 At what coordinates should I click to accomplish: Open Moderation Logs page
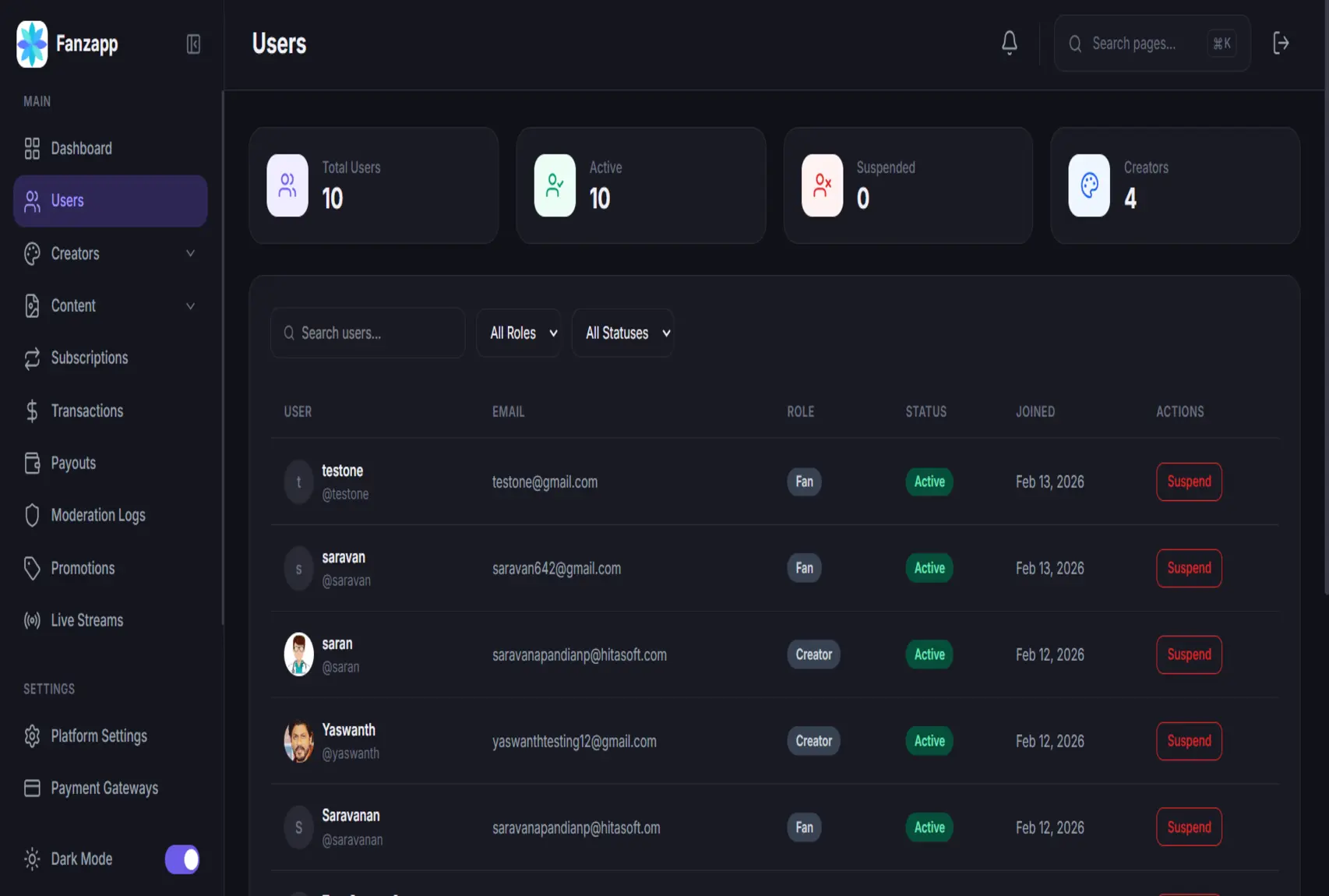point(111,515)
